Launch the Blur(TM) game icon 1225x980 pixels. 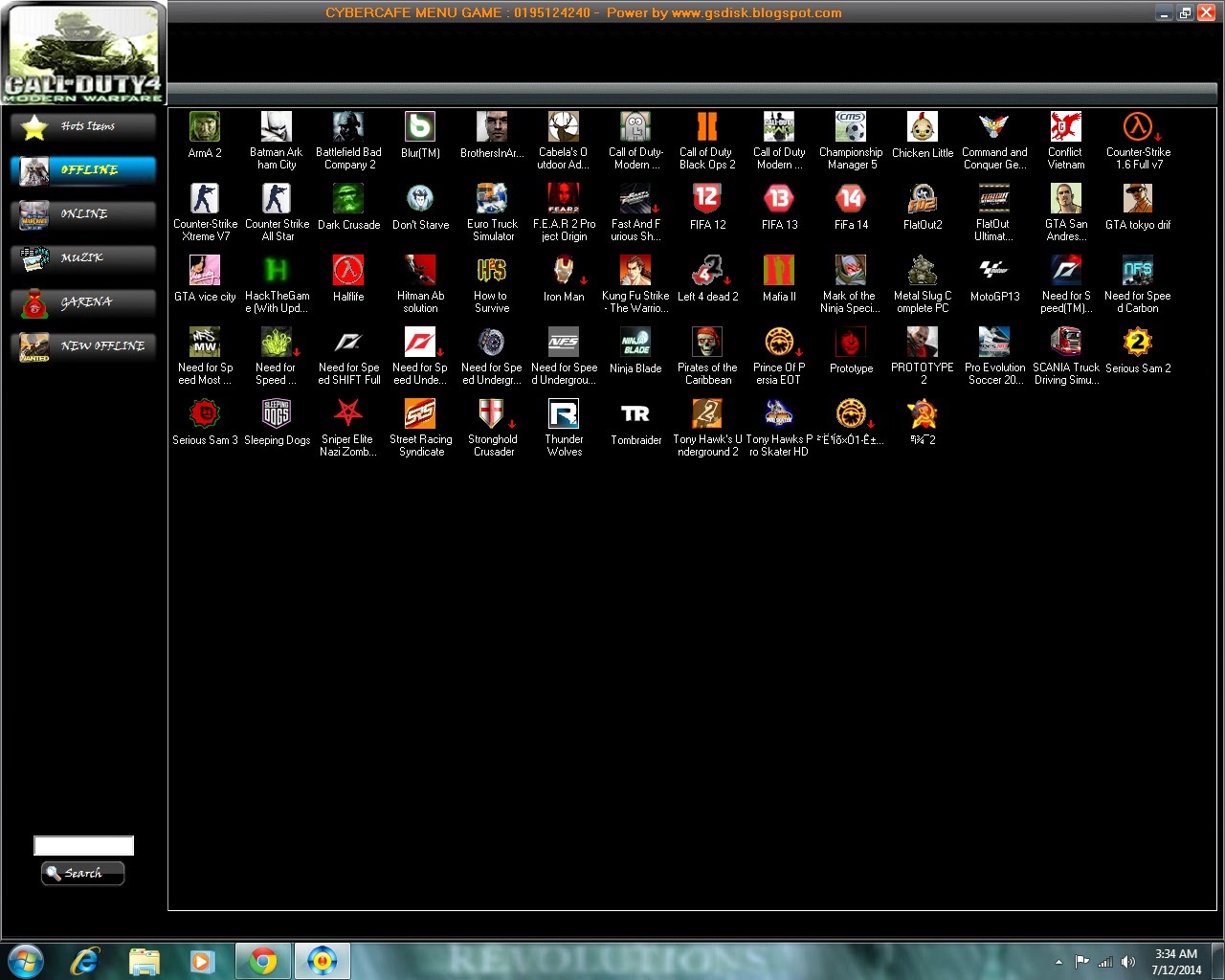(420, 126)
